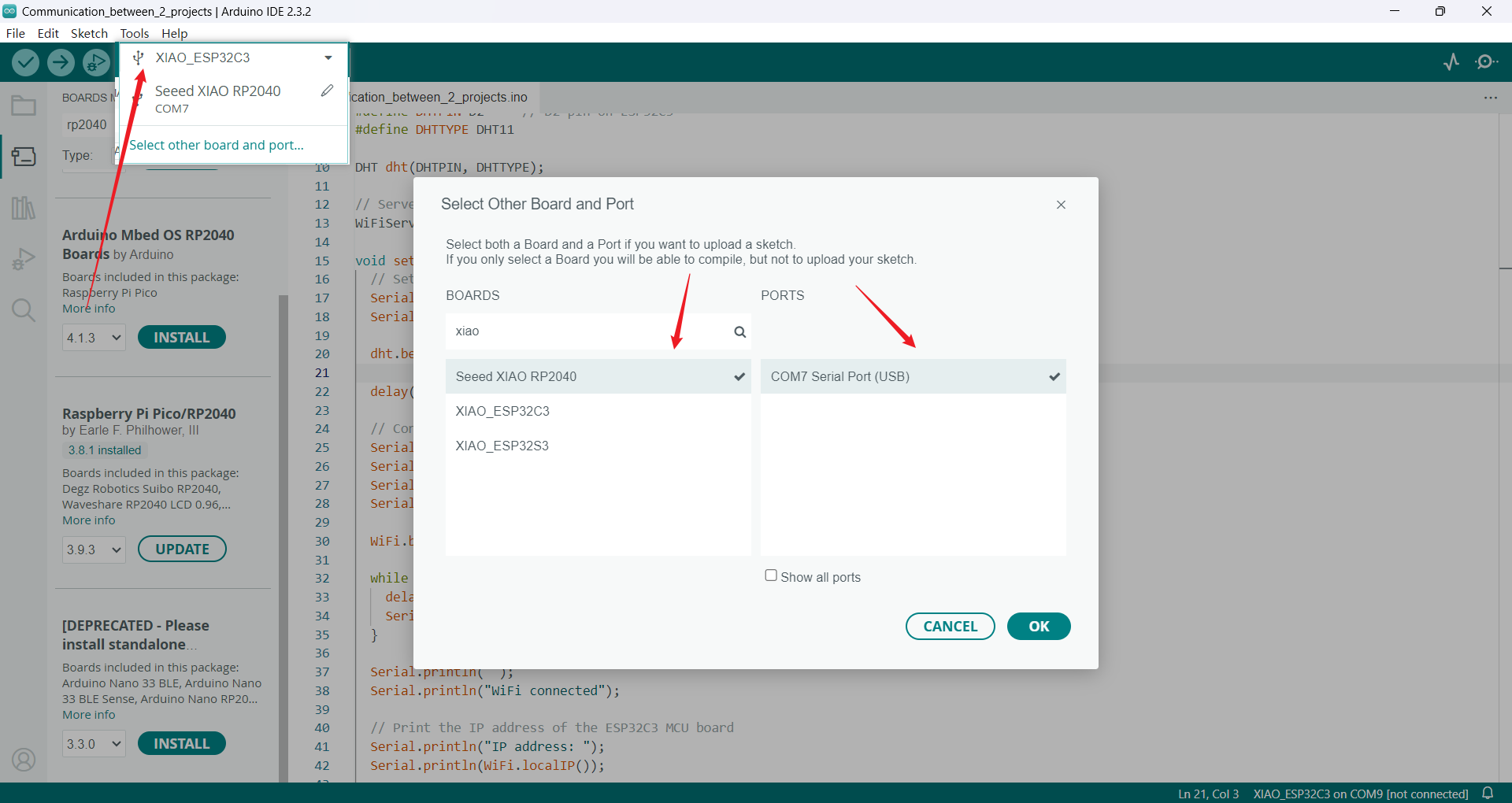
Task: Click the edit pencil next to Seeed XIAO RP2040
Action: (x=327, y=91)
